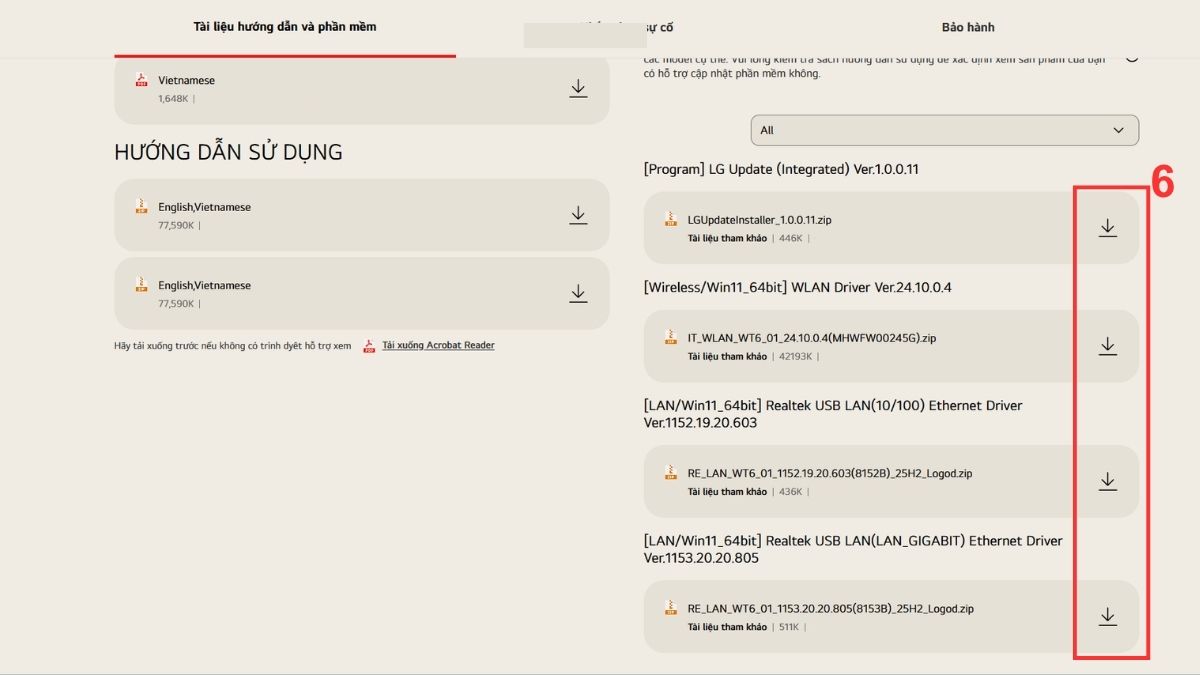Click zip file icon beside LGUpdateInstaller_1.0.0.11.zip
1200x675 pixels.
(671, 219)
